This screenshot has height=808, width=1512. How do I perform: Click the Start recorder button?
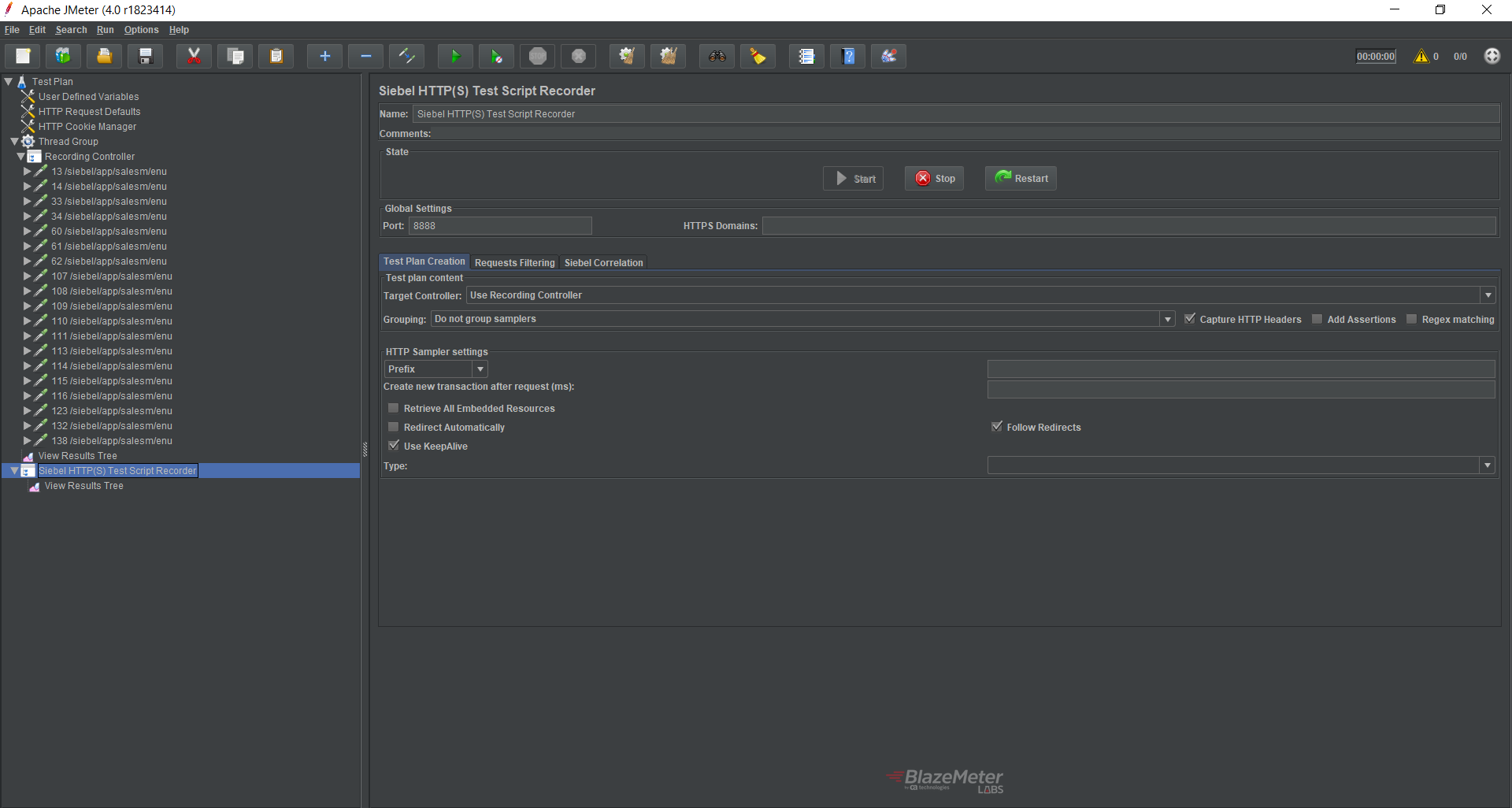click(854, 179)
